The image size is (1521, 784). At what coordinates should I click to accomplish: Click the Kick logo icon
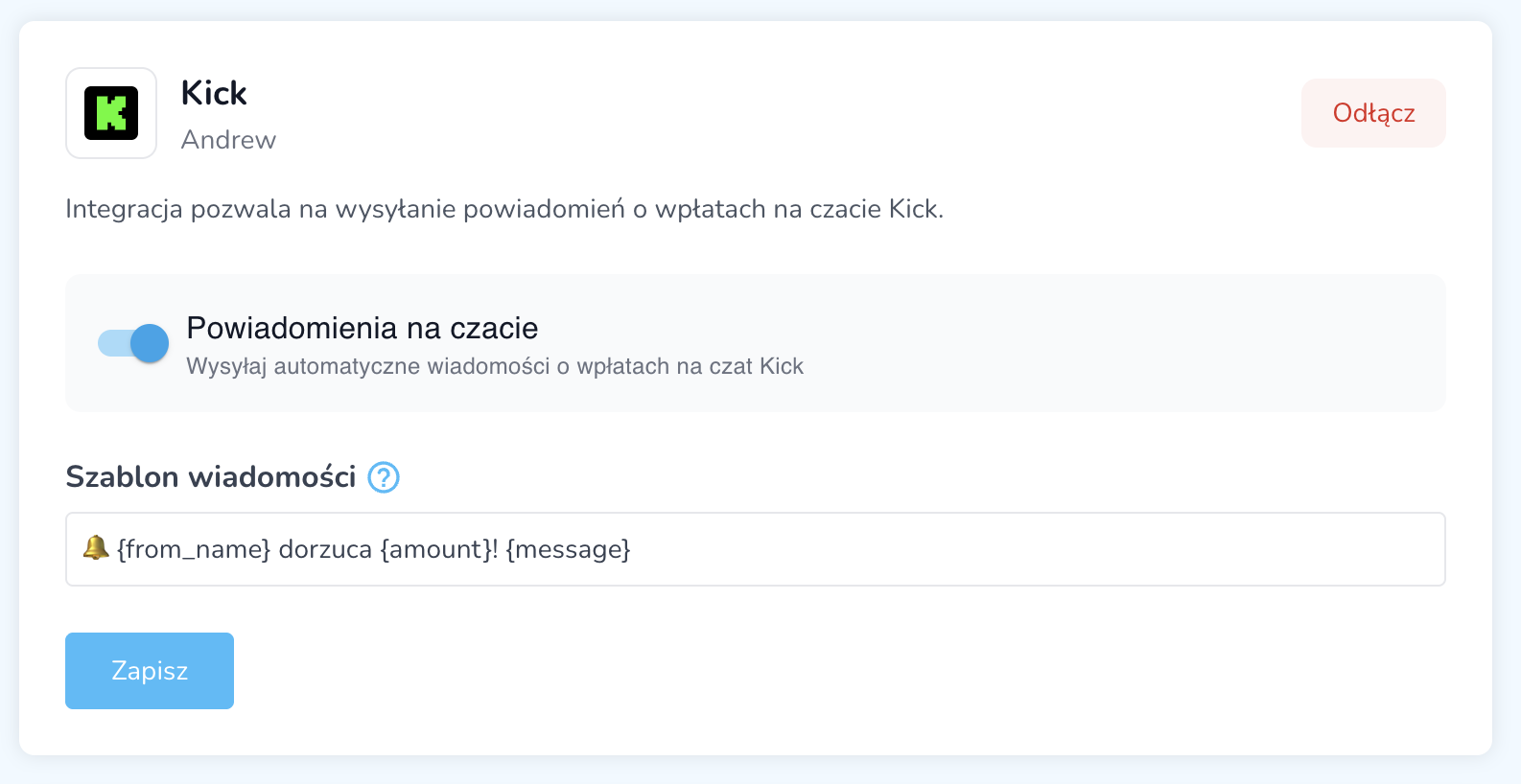click(111, 113)
